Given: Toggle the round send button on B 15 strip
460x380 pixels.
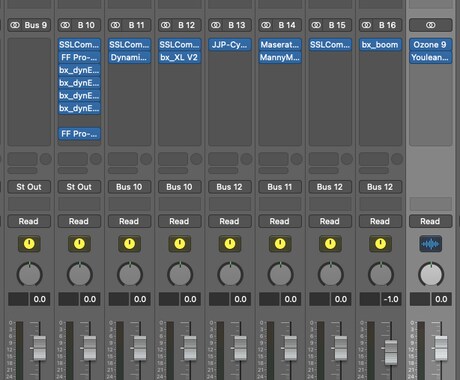Looking at the screenshot, I should click(347, 159).
